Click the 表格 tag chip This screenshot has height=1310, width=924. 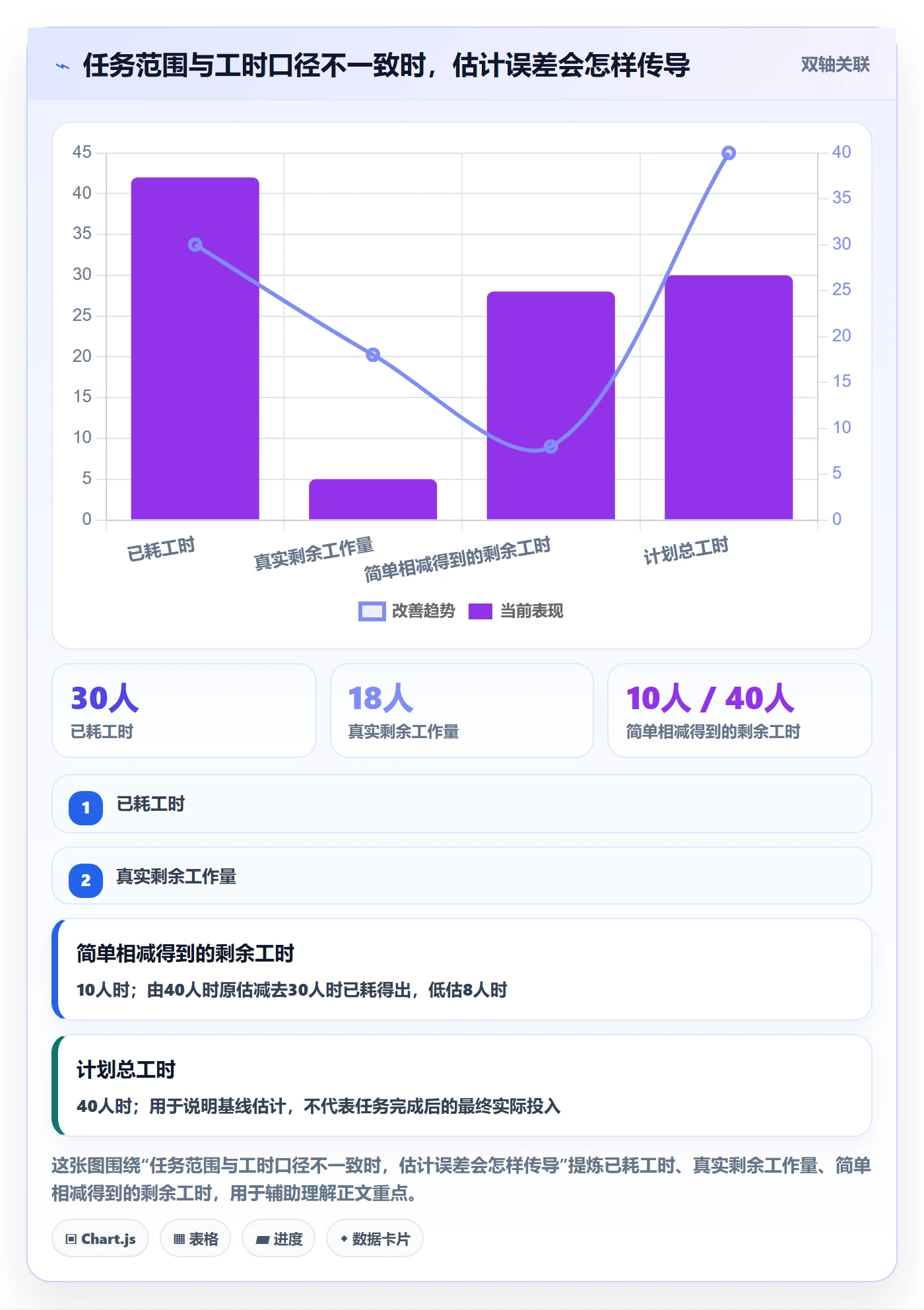coord(195,1239)
